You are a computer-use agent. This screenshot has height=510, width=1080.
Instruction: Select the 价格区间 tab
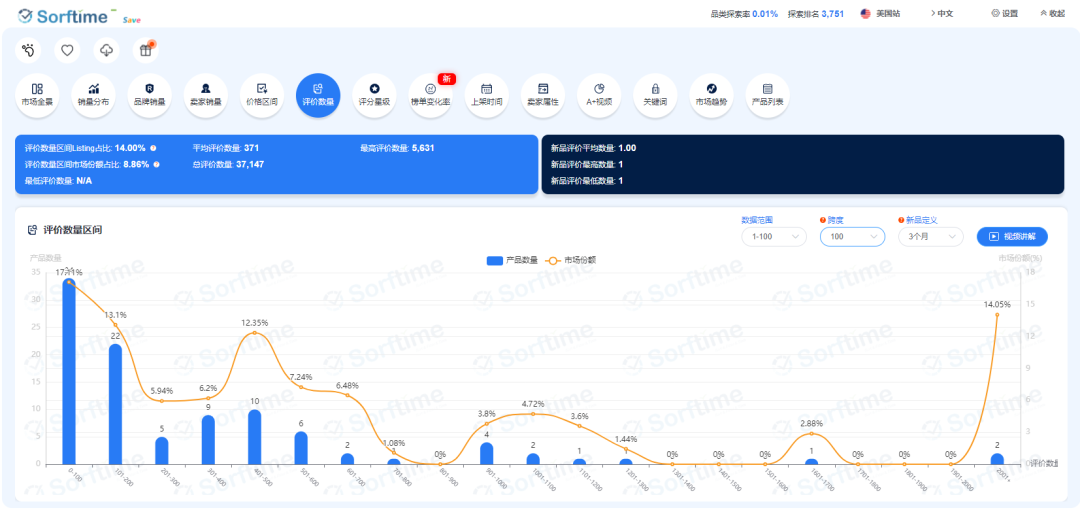click(262, 95)
